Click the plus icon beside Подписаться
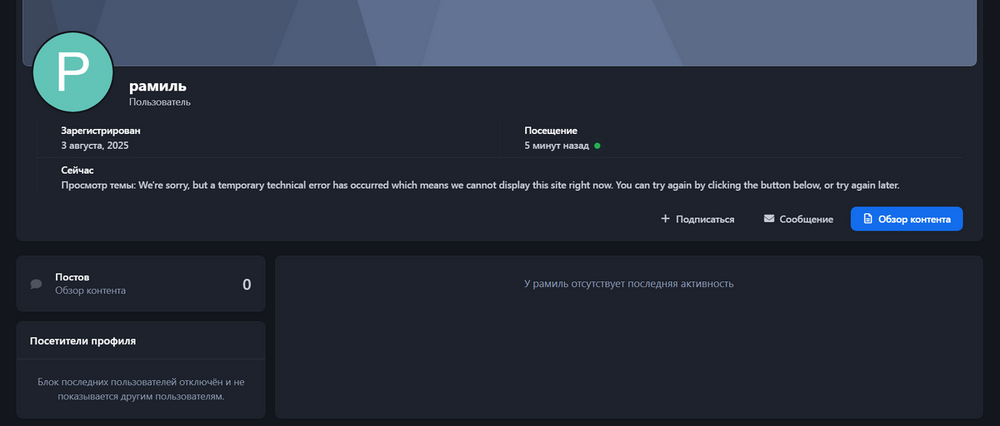This screenshot has height=426, width=1000. point(665,219)
